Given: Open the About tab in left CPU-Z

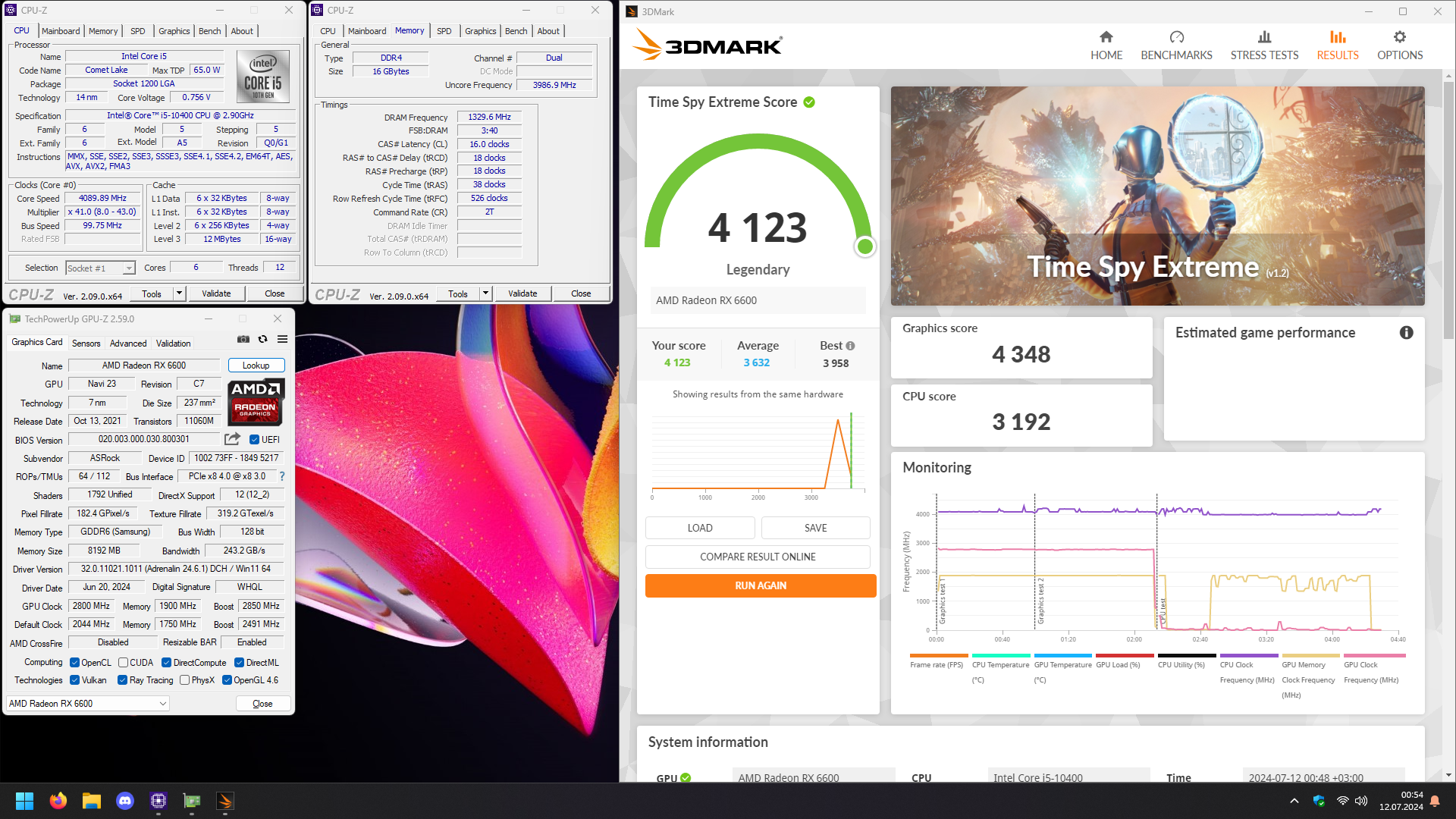Looking at the screenshot, I should click(x=242, y=31).
